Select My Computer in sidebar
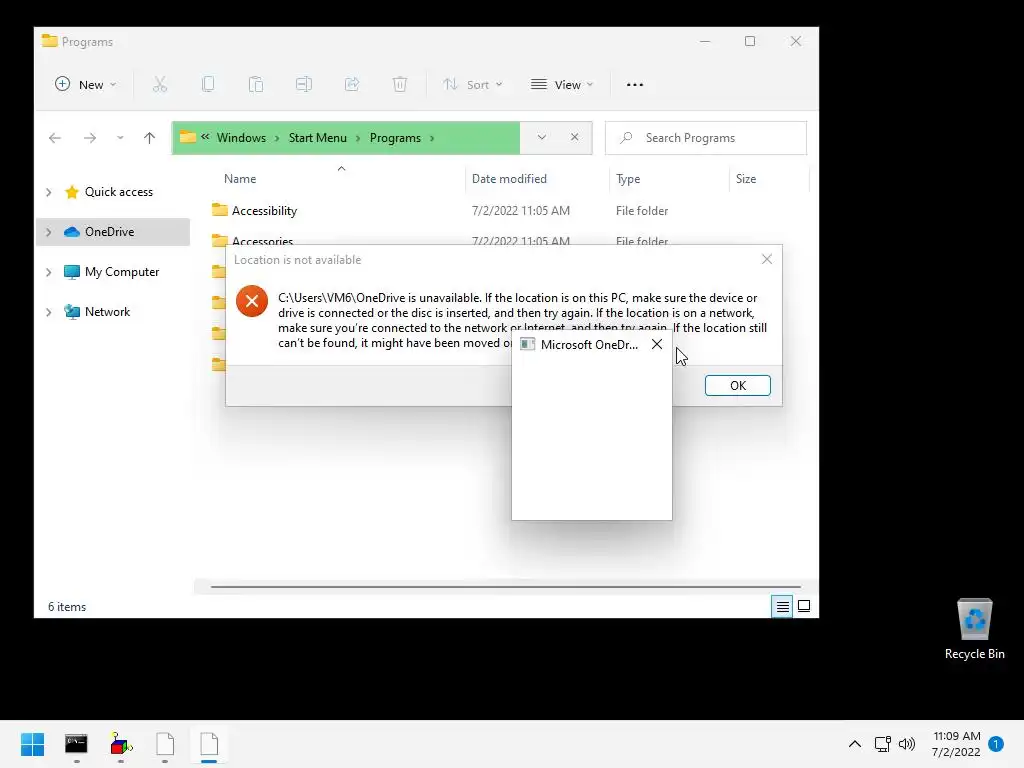Viewport: 1024px width, 768px height. (x=121, y=272)
